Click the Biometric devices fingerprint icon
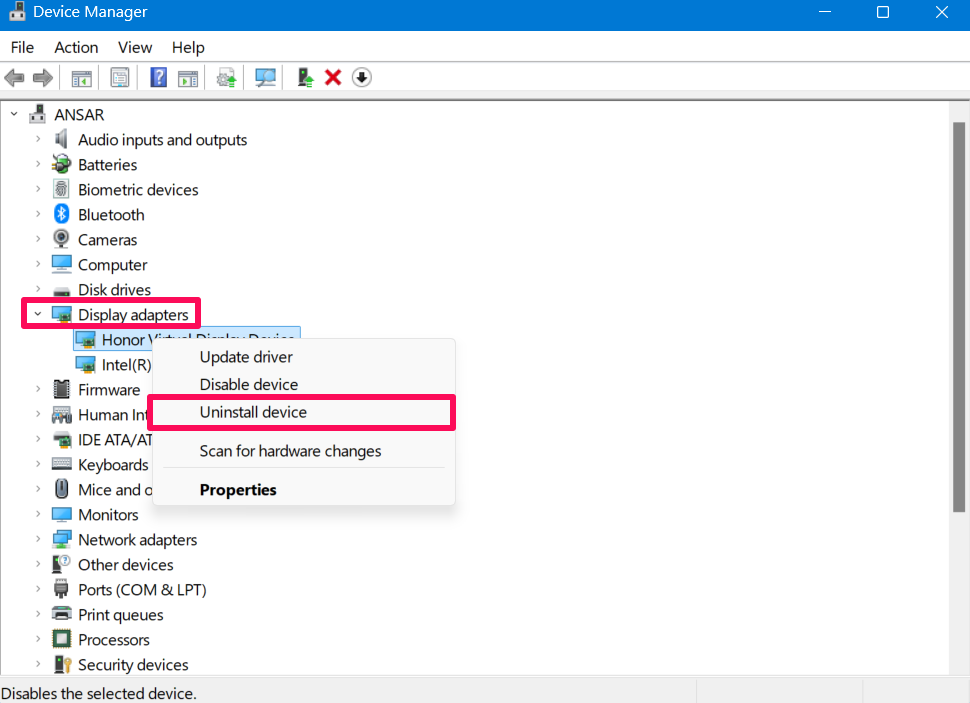This screenshot has width=970, height=703. (61, 189)
